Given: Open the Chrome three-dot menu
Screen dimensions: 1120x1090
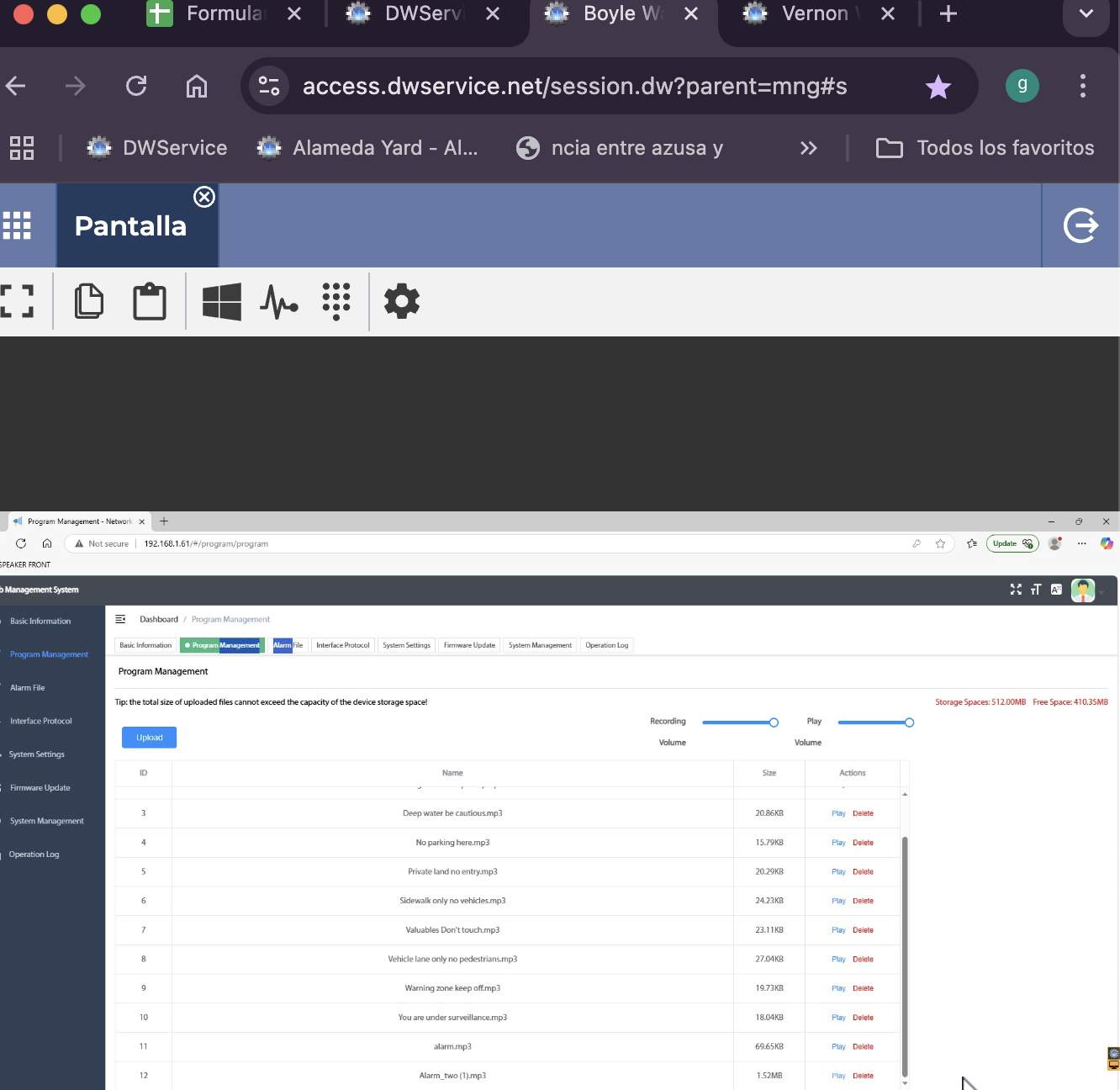Looking at the screenshot, I should coord(1083,86).
